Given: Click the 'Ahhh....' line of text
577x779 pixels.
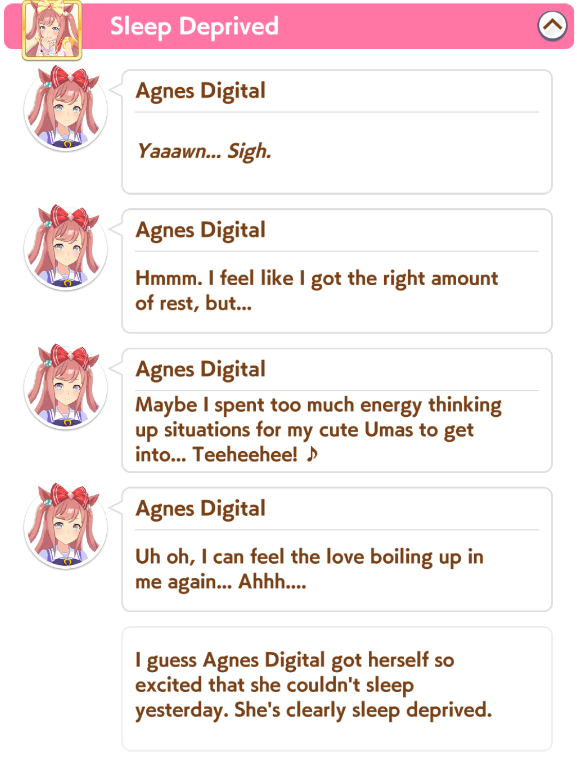Looking at the screenshot, I should click(x=272, y=581).
